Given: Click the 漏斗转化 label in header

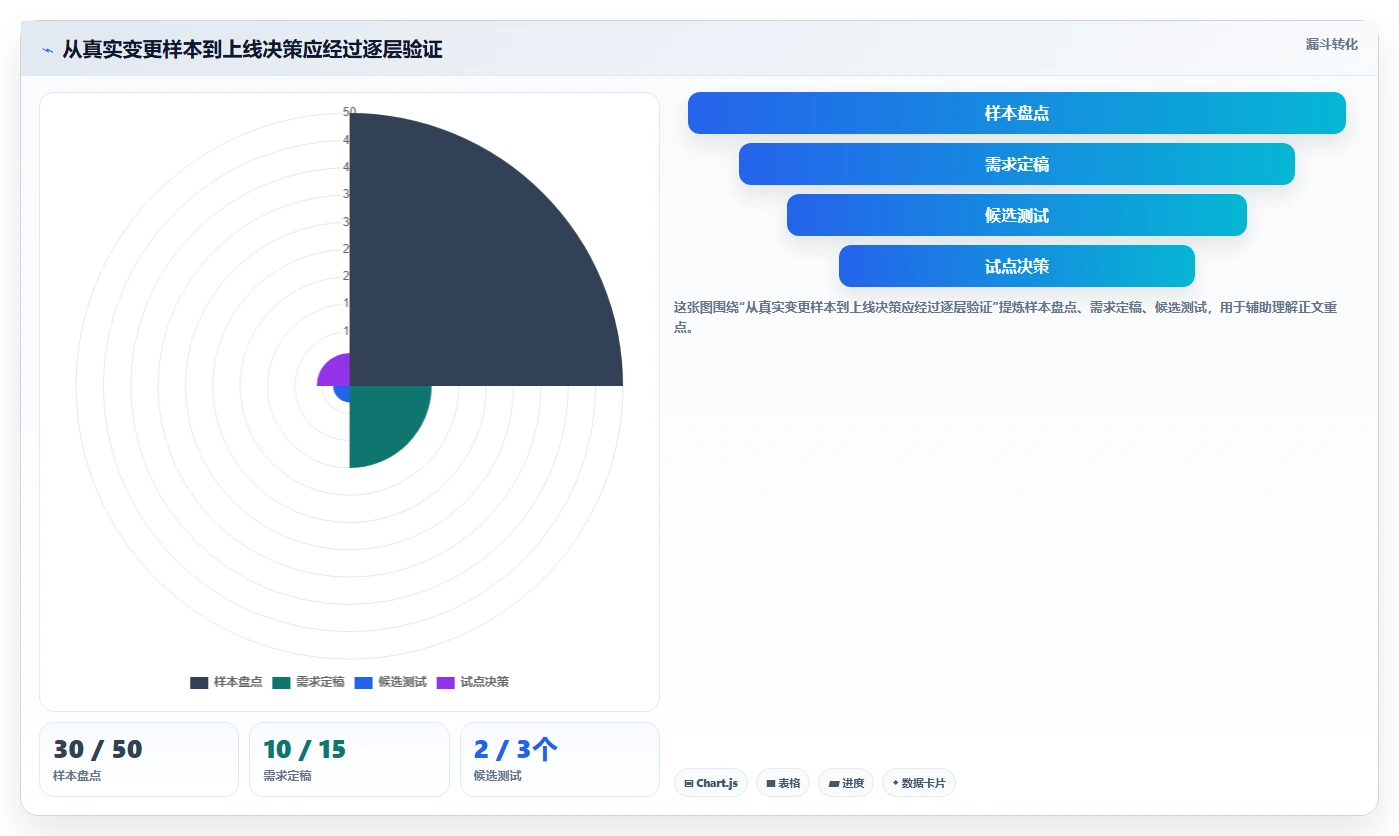Looking at the screenshot, I should tap(1332, 44).
